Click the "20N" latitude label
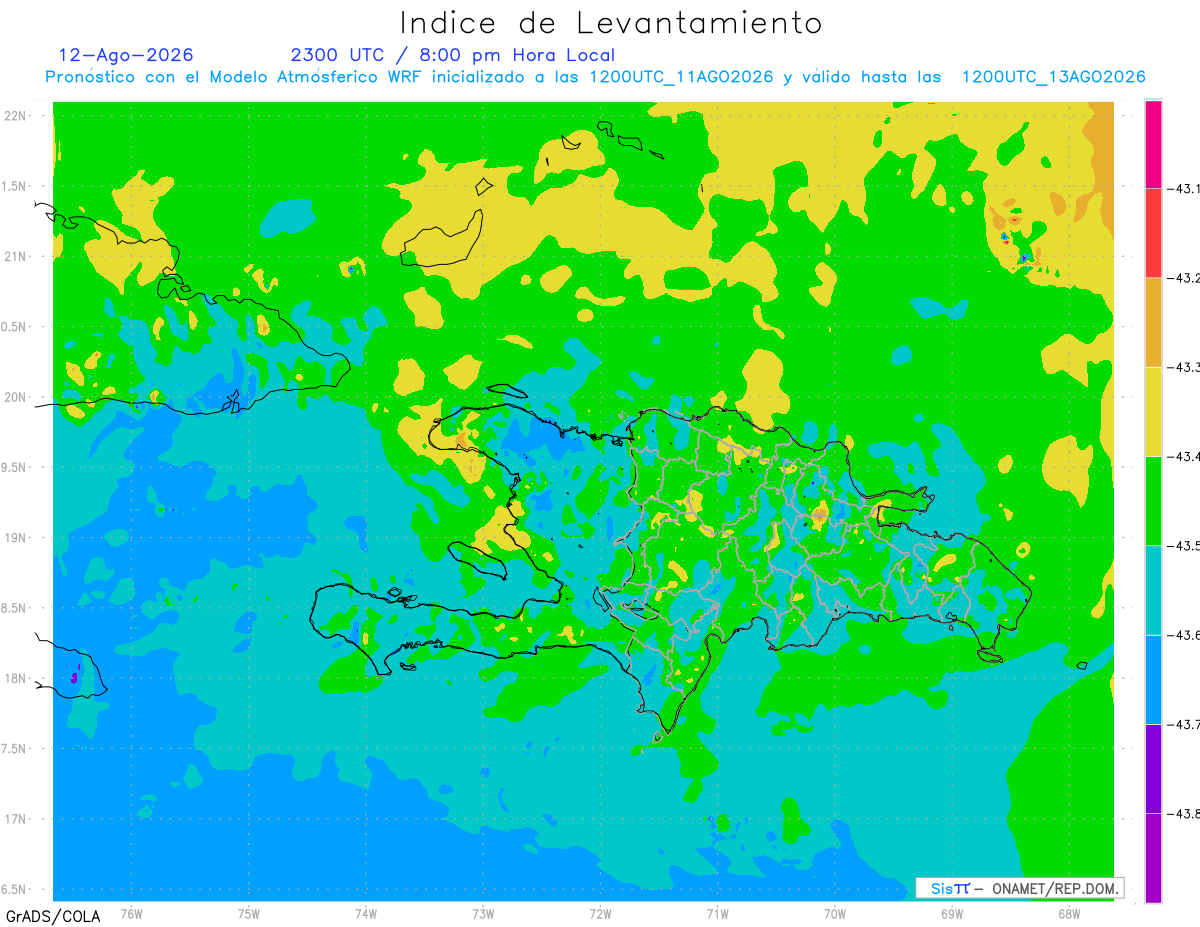 (x=15, y=397)
